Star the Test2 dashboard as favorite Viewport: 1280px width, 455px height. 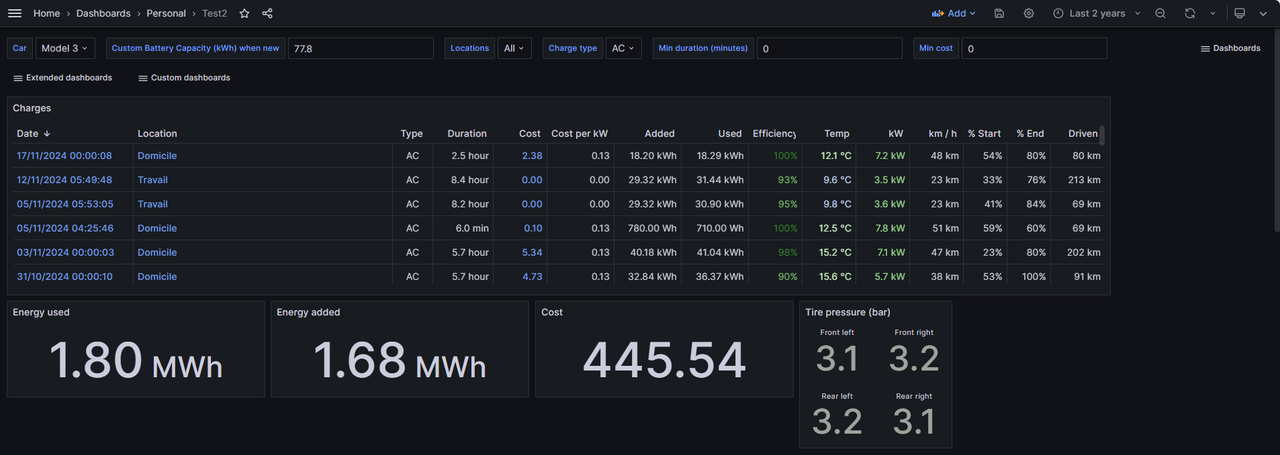click(x=245, y=13)
